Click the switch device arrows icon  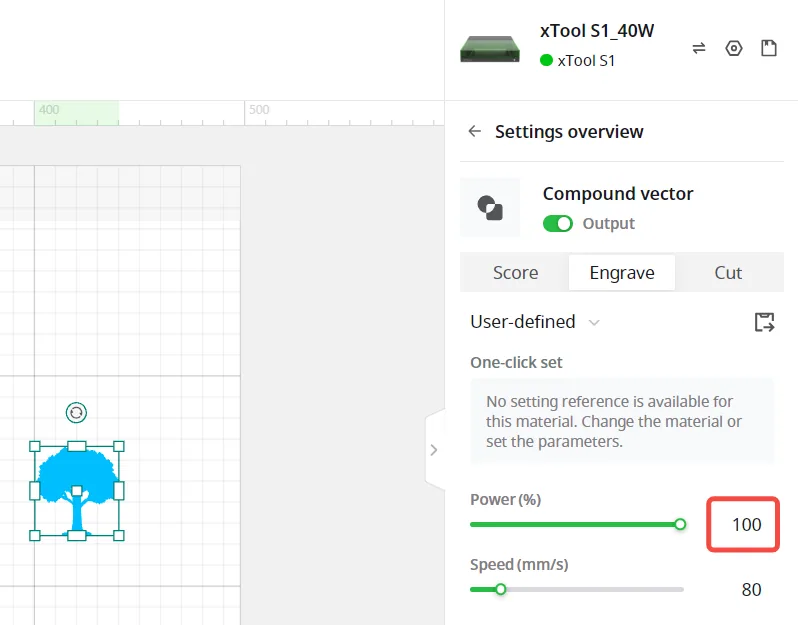(x=699, y=48)
